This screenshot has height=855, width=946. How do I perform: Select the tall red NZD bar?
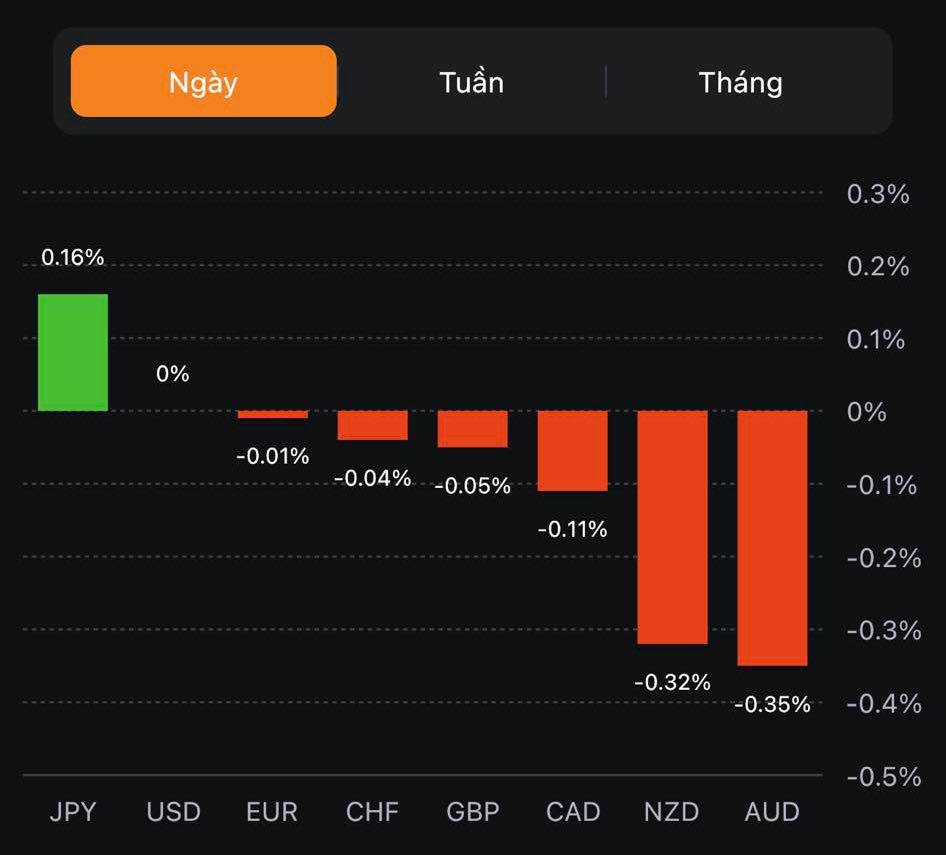click(x=673, y=527)
